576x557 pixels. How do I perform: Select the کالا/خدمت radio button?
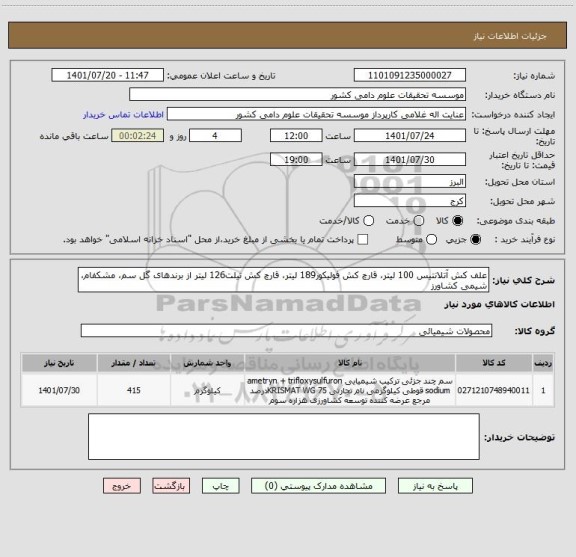tap(368, 221)
